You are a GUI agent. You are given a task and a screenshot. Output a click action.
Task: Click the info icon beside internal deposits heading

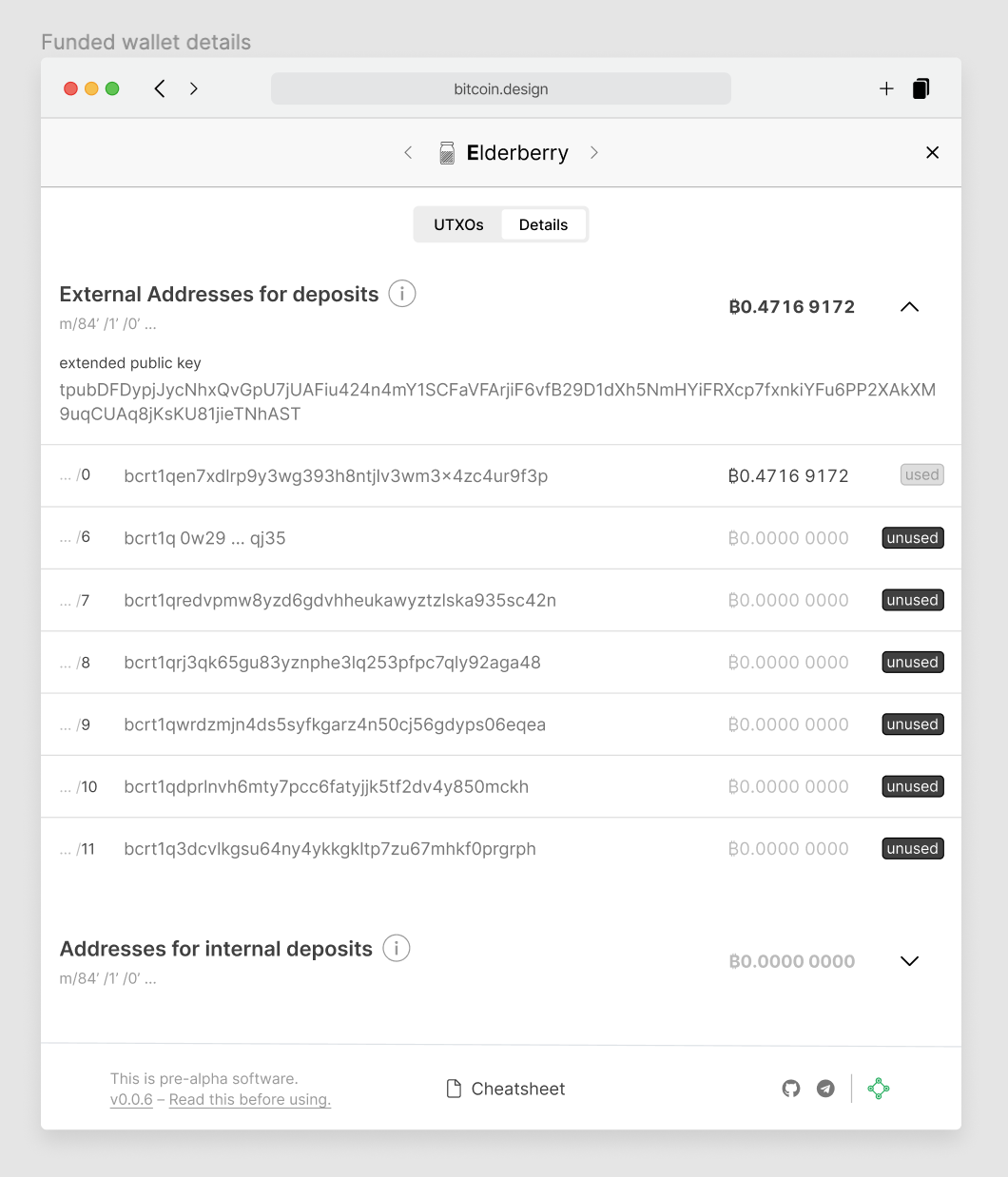pos(397,948)
